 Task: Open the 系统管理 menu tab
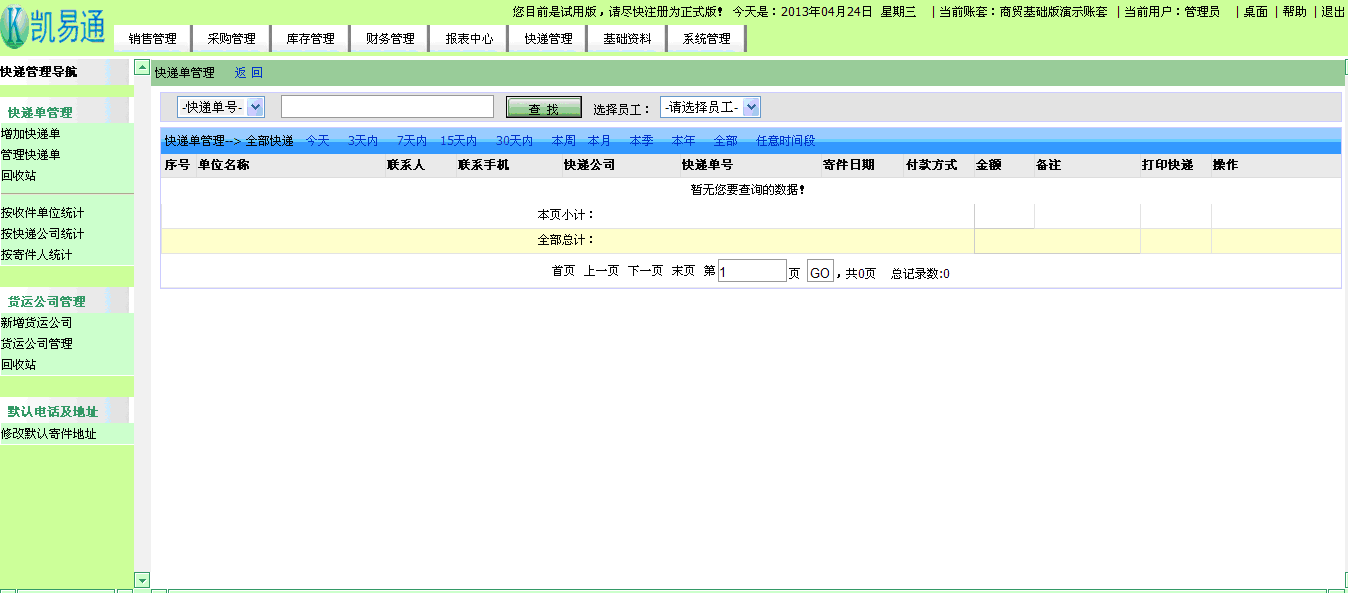point(706,39)
